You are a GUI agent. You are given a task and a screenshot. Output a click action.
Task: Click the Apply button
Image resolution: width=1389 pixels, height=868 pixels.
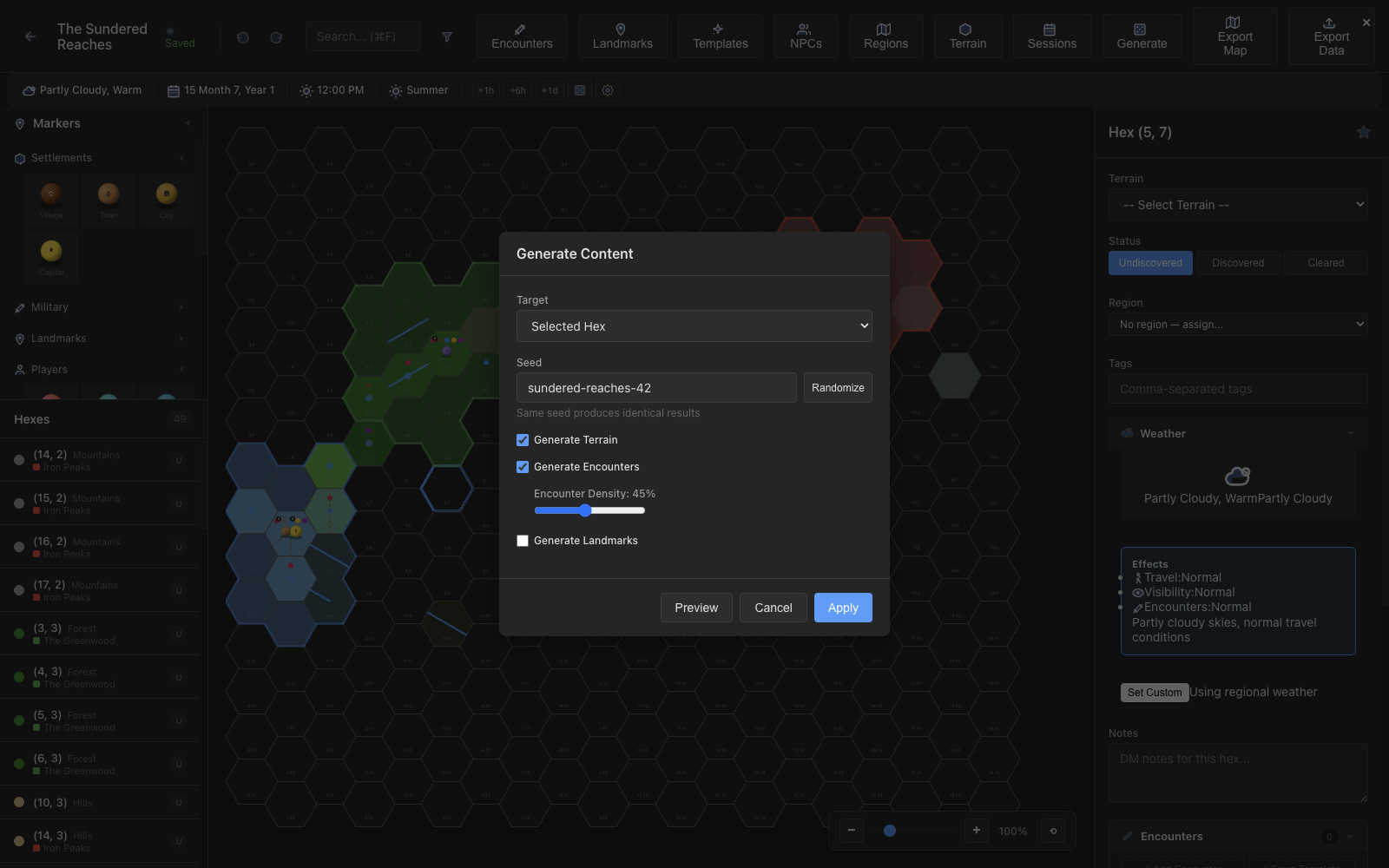[x=843, y=608]
